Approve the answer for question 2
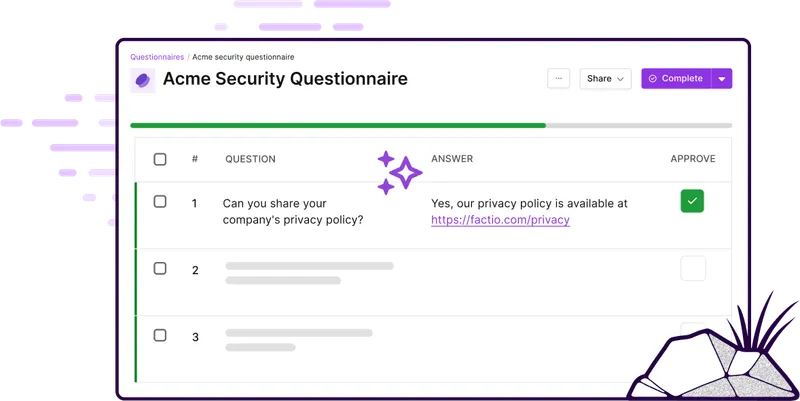This screenshot has width=800, height=401. click(693, 268)
